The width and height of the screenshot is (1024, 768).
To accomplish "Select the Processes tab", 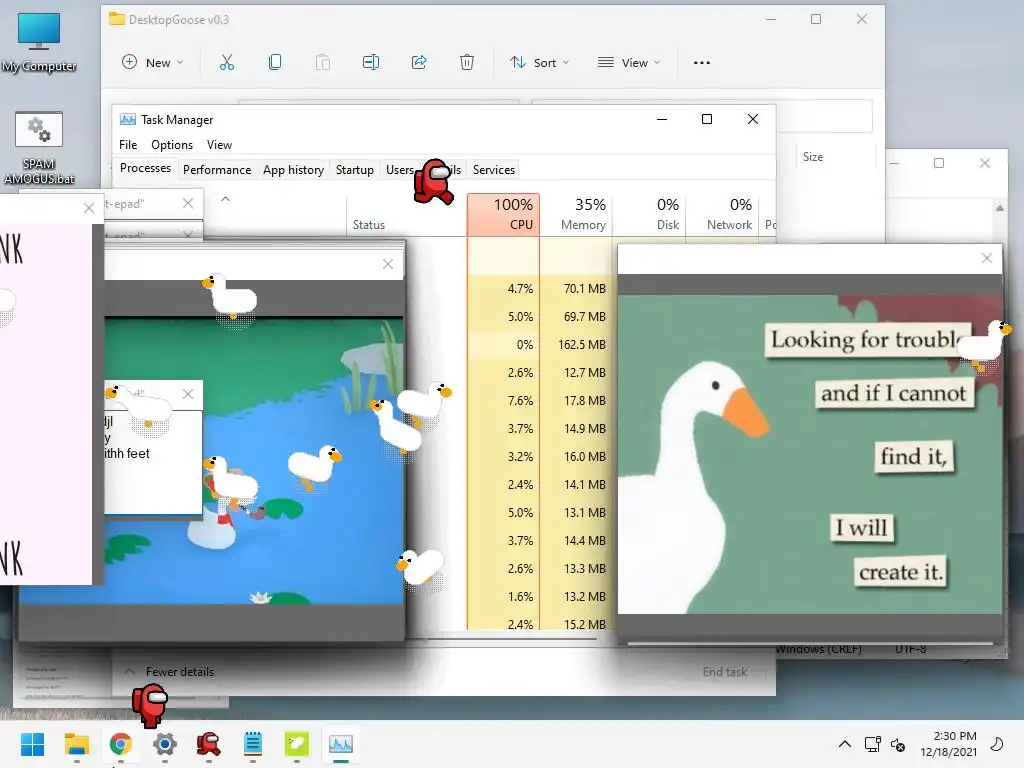I will 145,168.
